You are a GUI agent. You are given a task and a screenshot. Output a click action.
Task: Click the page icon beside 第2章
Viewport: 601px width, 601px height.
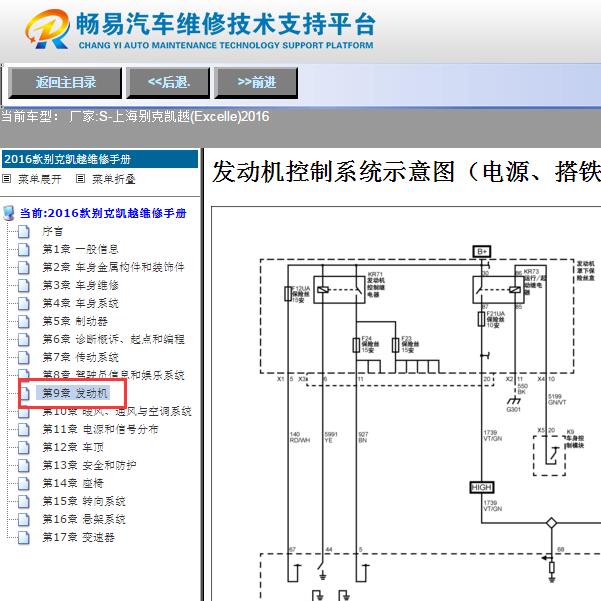(x=23, y=267)
